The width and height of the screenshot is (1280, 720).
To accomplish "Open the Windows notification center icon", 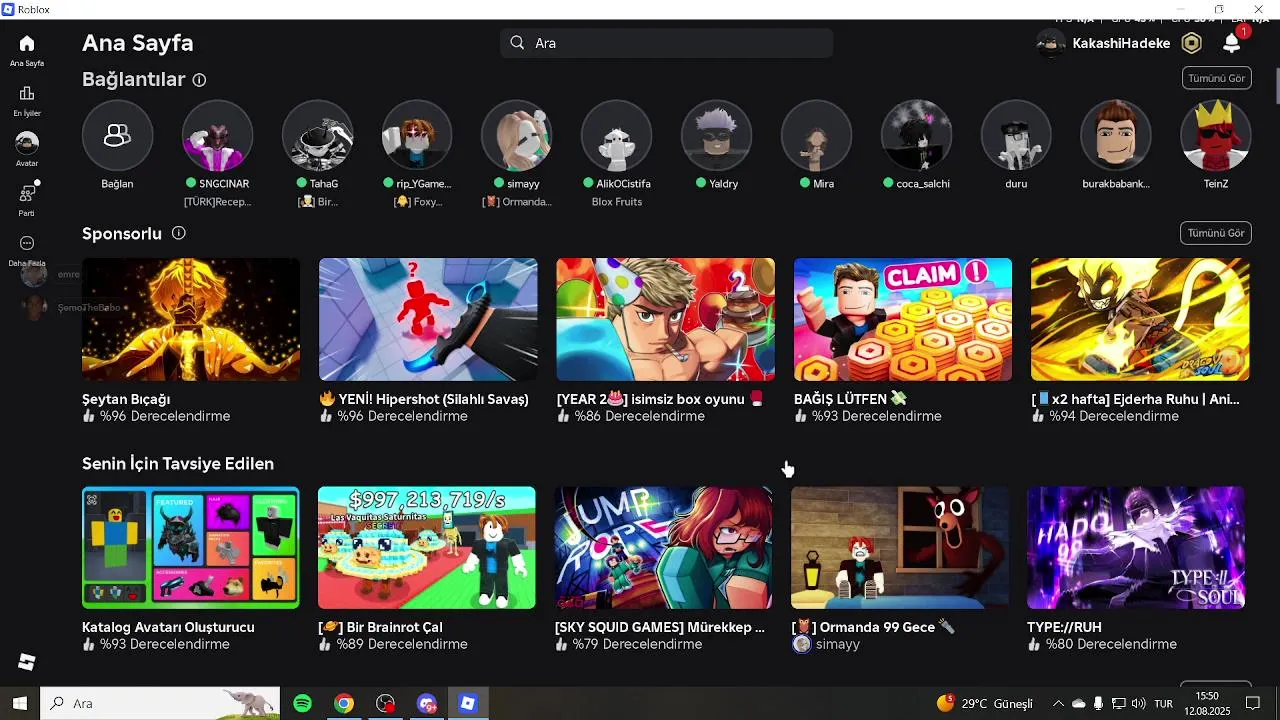I will pos(1253,704).
